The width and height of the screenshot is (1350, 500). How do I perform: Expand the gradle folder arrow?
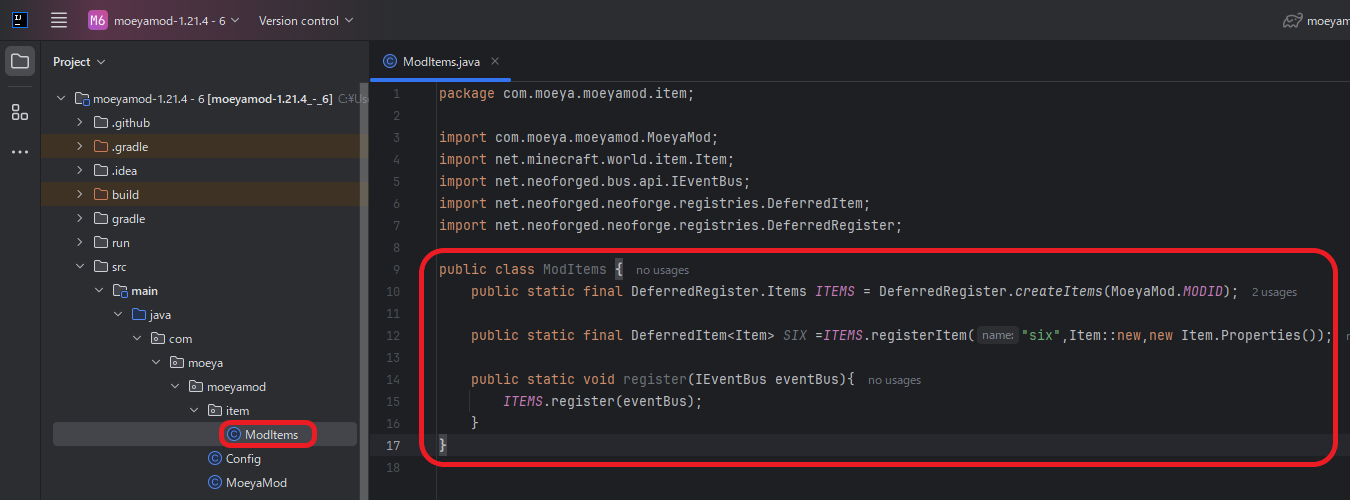tap(80, 219)
